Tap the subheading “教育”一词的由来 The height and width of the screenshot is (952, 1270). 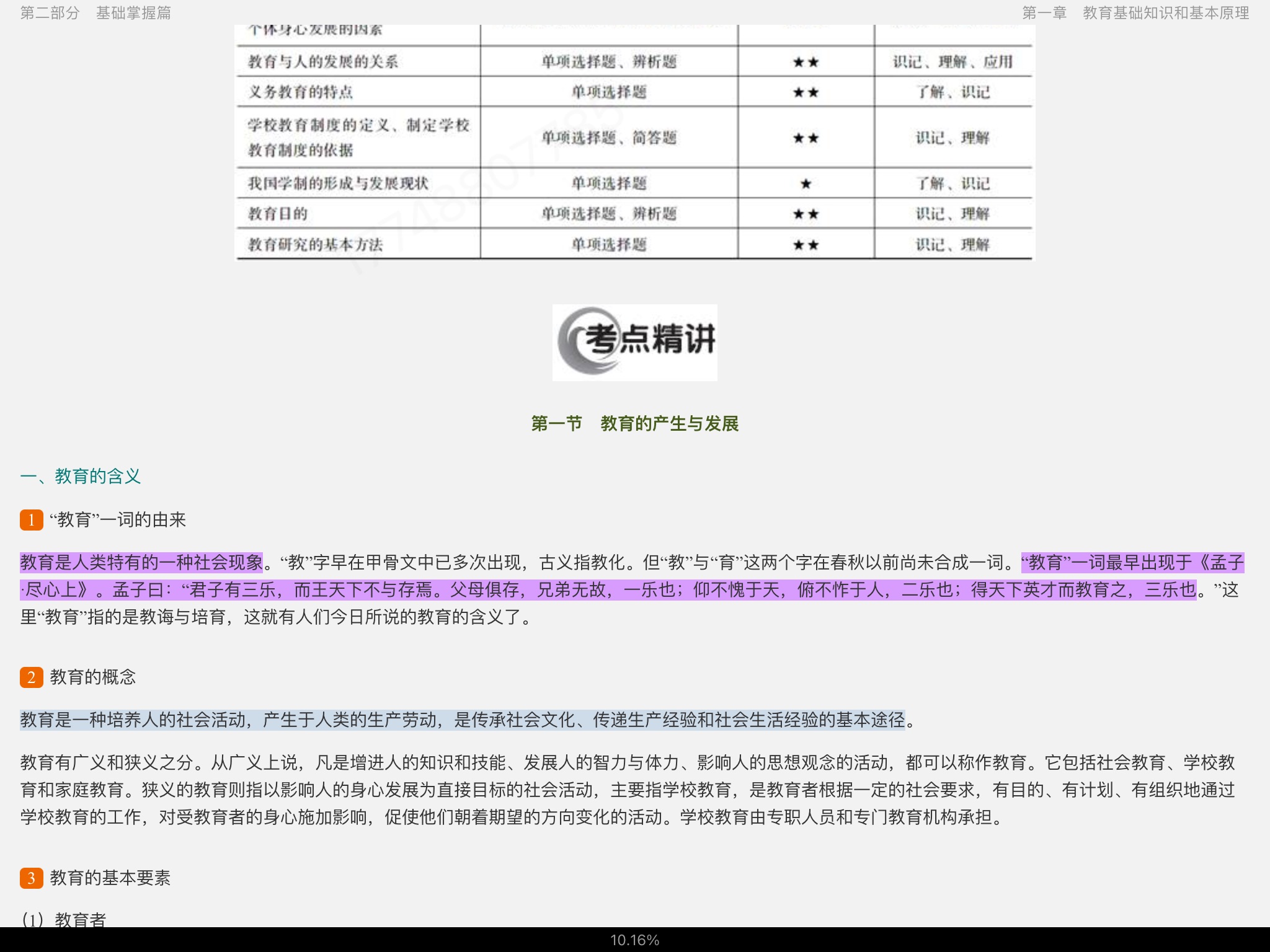tap(118, 519)
